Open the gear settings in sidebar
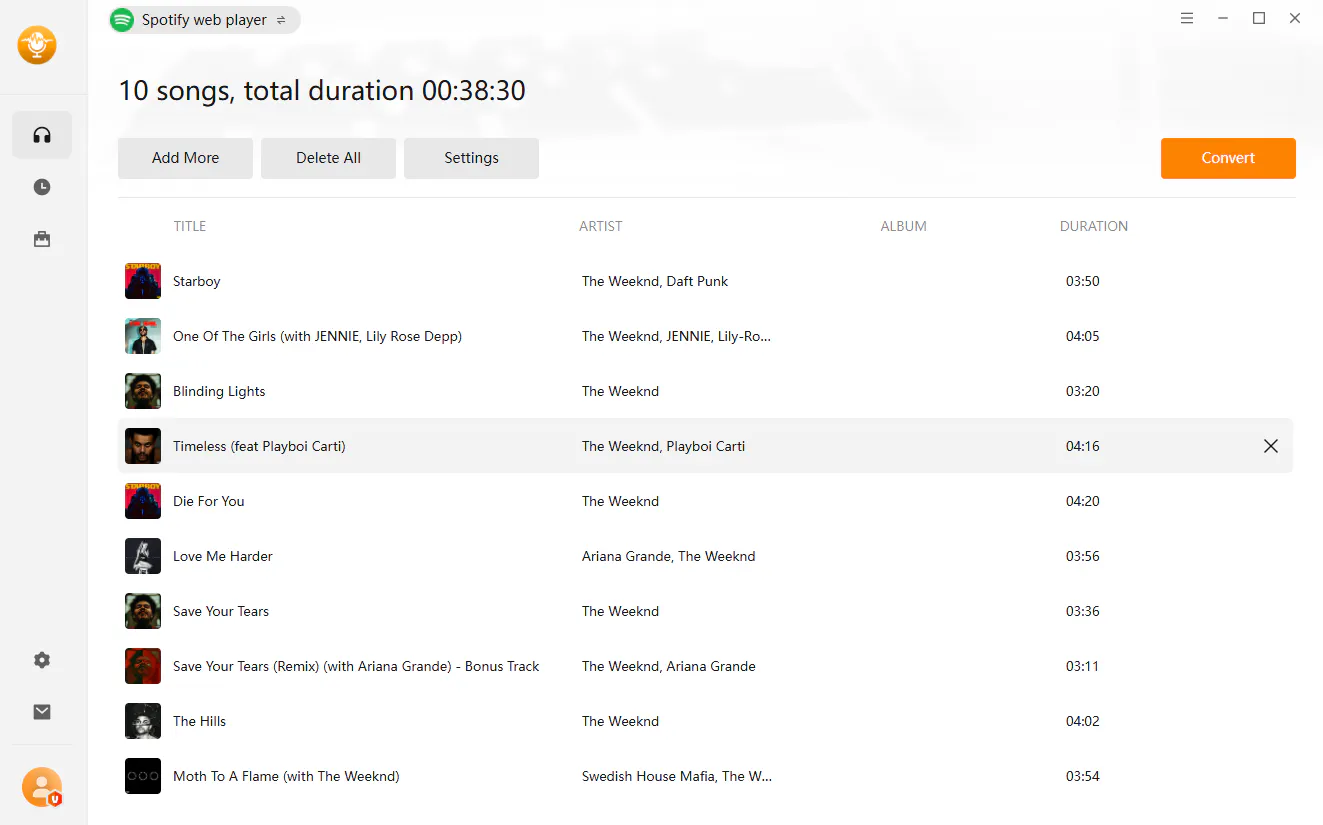 click(42, 660)
